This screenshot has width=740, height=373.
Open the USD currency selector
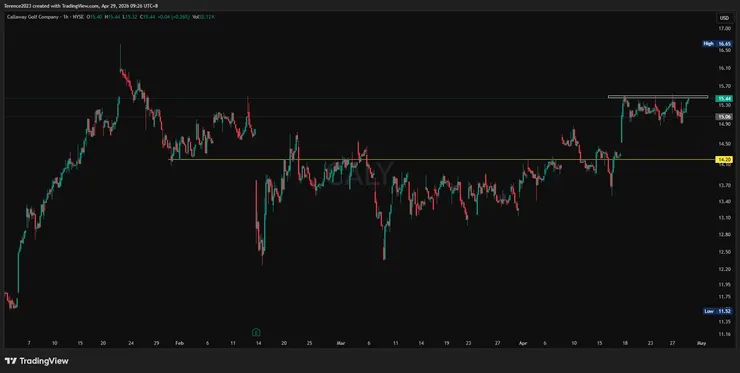click(x=724, y=18)
